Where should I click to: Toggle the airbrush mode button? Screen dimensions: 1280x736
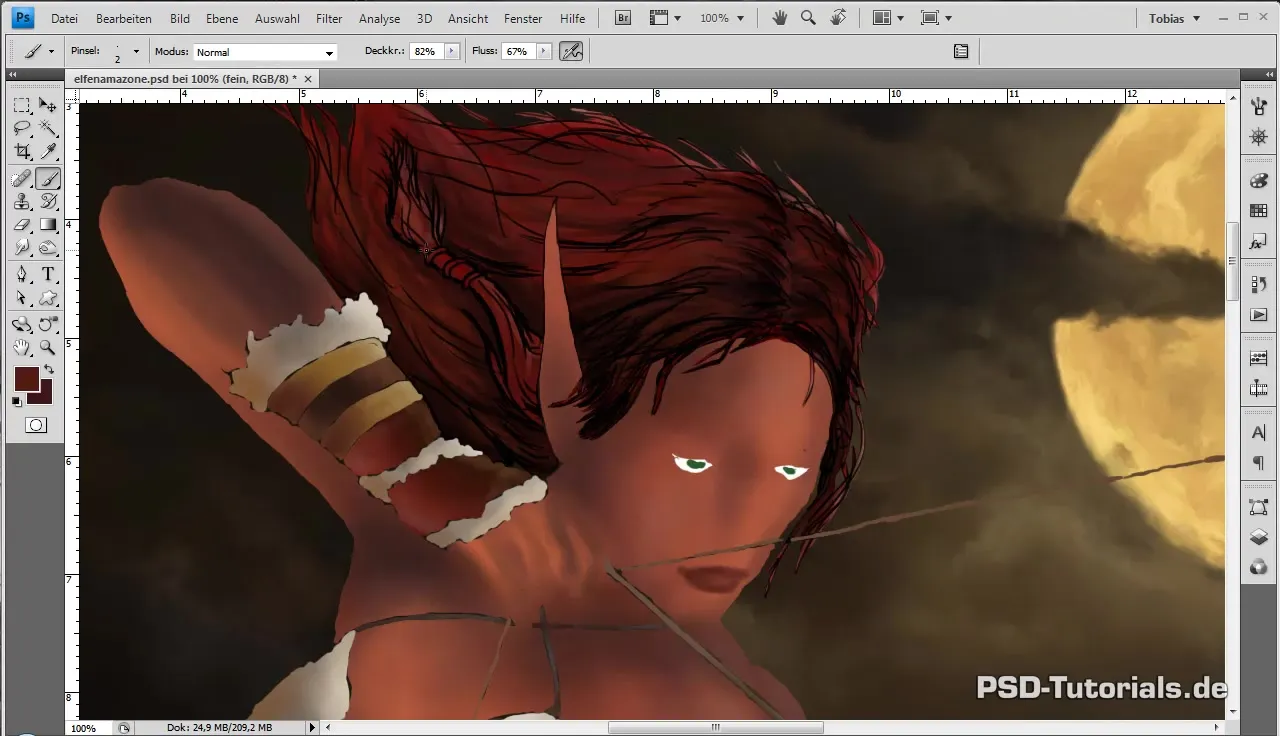(x=571, y=51)
